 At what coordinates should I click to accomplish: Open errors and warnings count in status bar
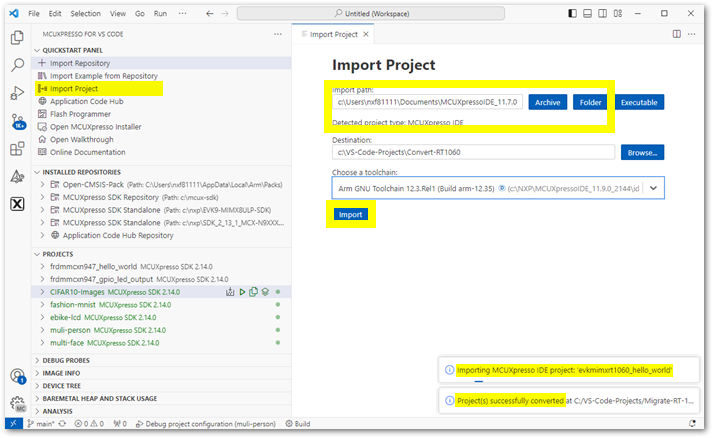click(x=89, y=424)
